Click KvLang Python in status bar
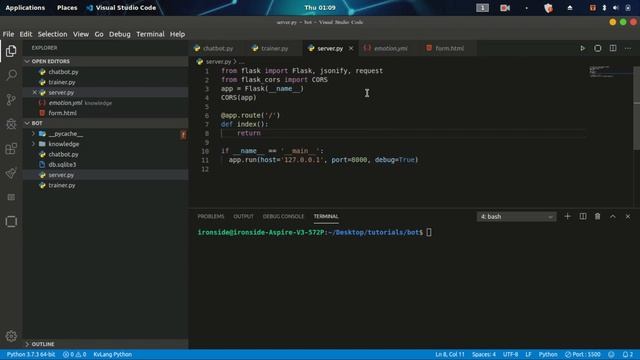The width and height of the screenshot is (640, 360). (x=113, y=354)
